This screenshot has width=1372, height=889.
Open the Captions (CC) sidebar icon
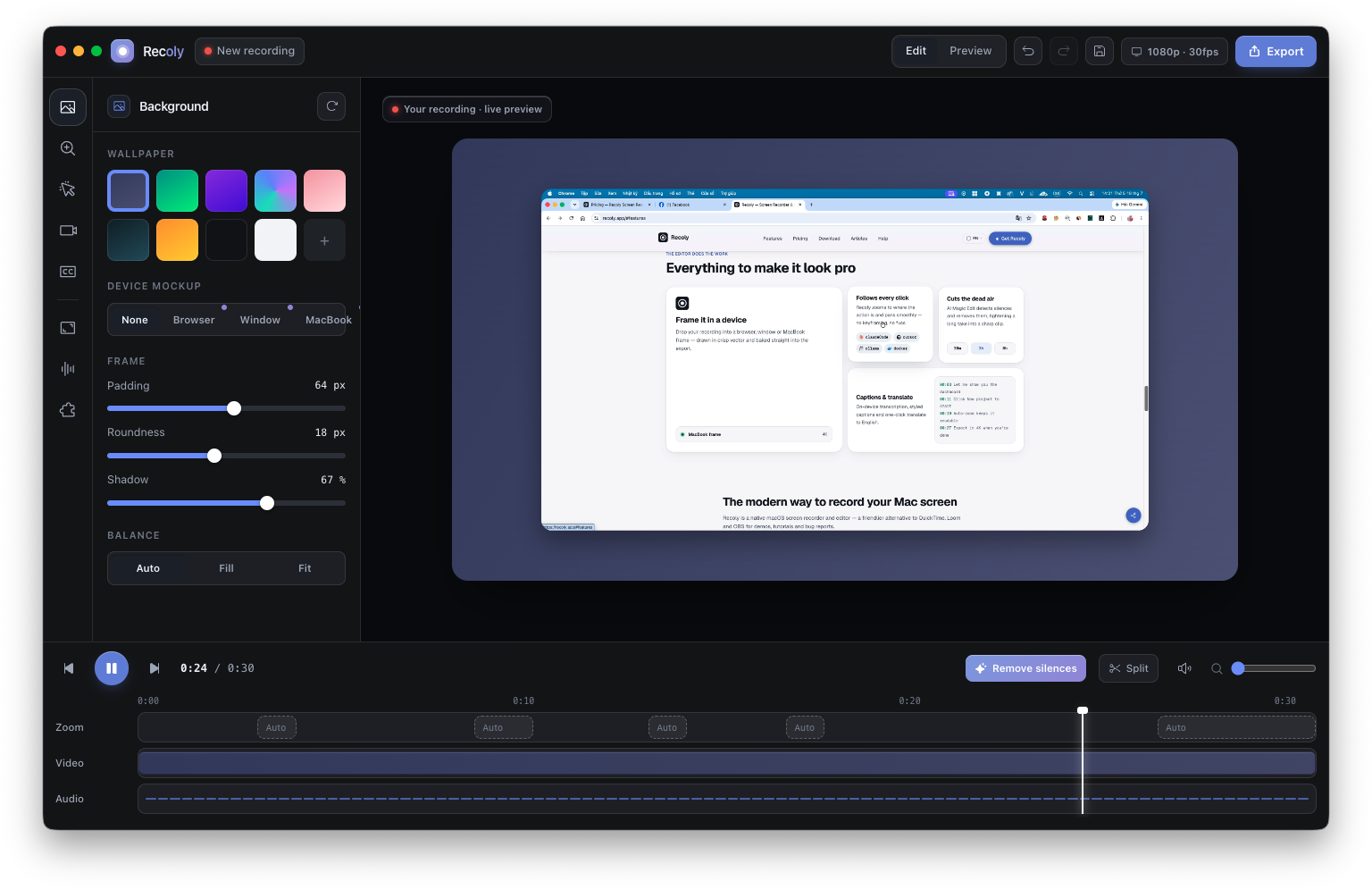tap(68, 272)
